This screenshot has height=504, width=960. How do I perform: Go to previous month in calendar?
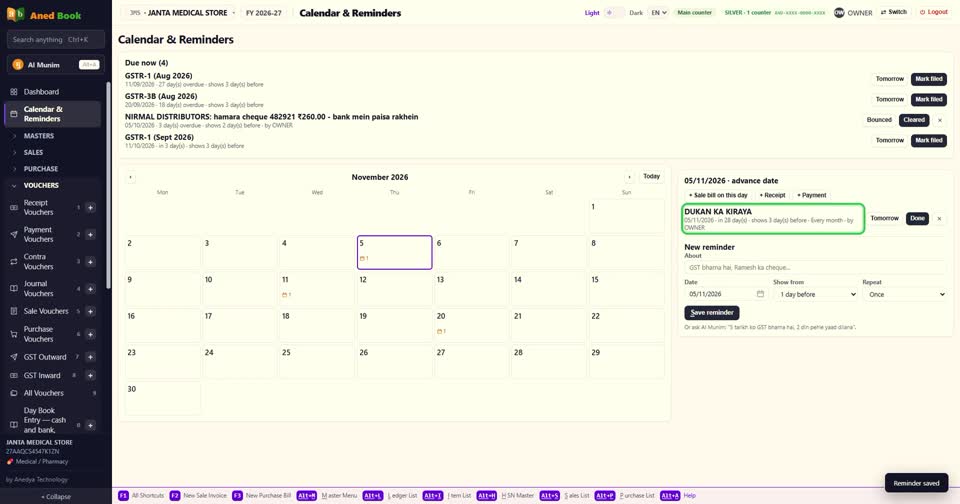(130, 177)
